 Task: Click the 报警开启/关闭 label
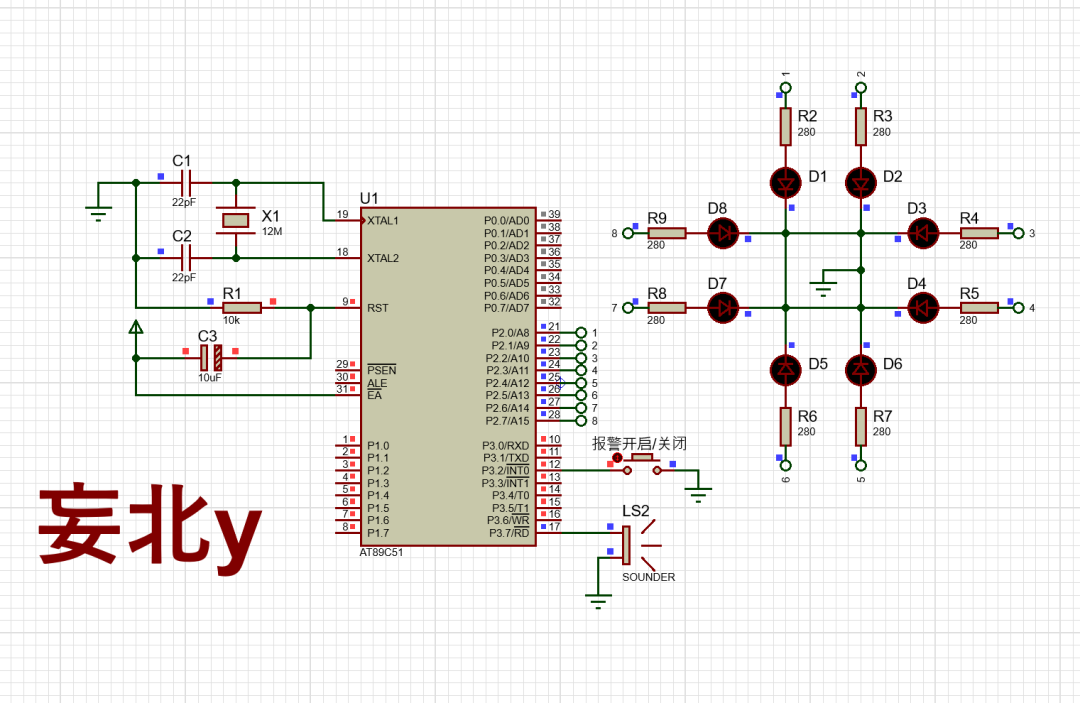click(640, 443)
